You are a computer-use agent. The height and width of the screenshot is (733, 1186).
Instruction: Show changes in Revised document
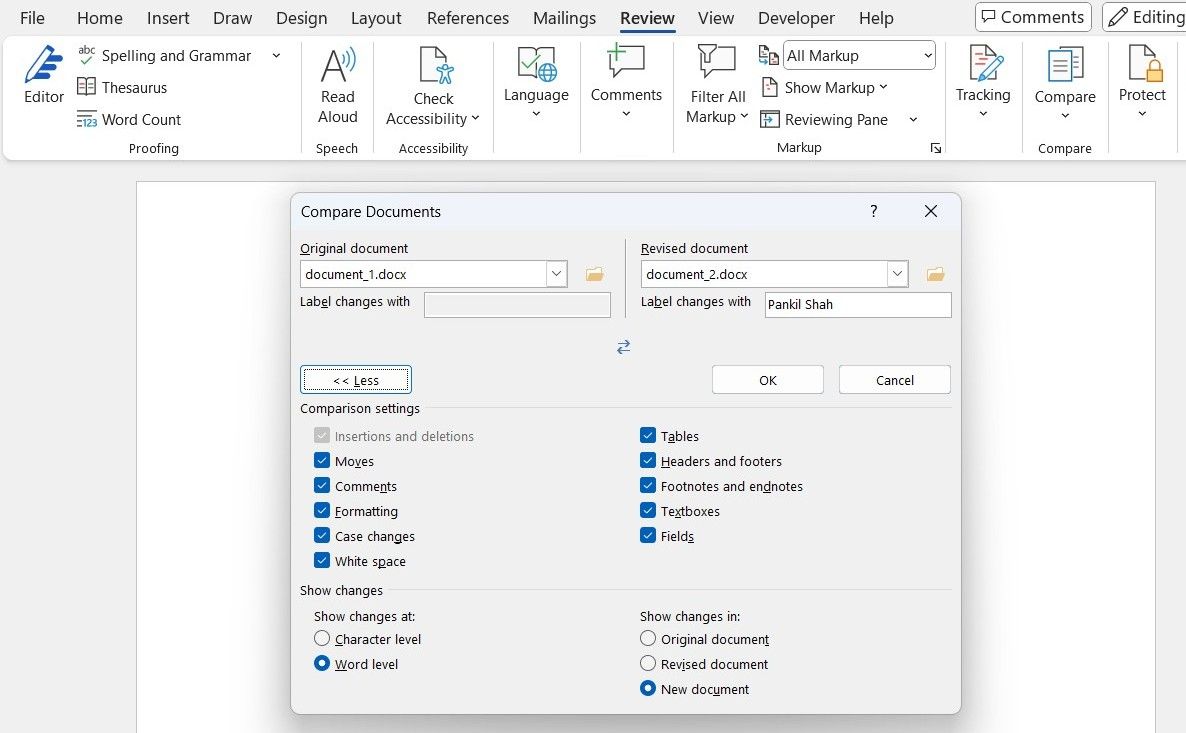tap(647, 663)
